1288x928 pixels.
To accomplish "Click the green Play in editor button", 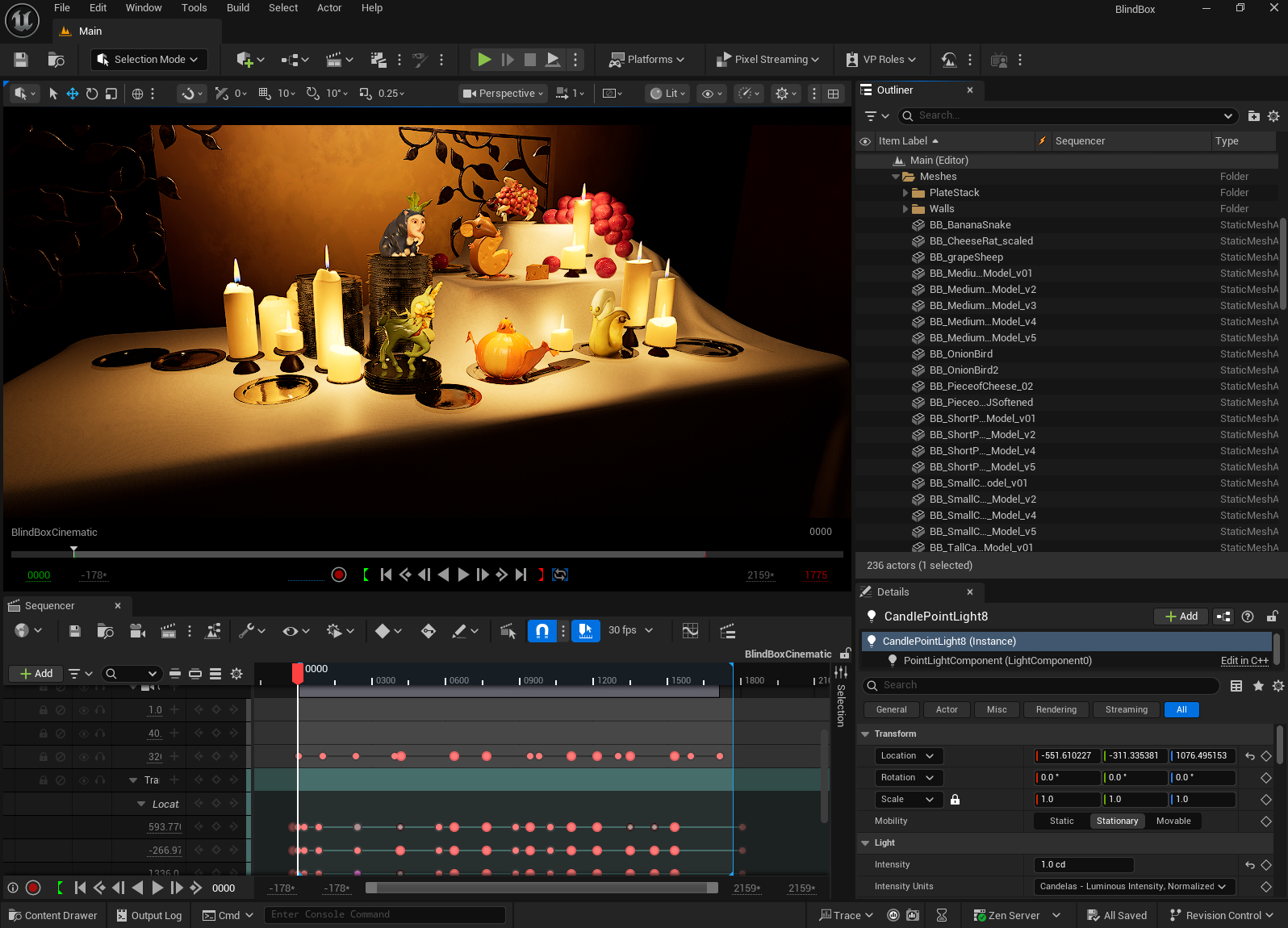I will [484, 60].
